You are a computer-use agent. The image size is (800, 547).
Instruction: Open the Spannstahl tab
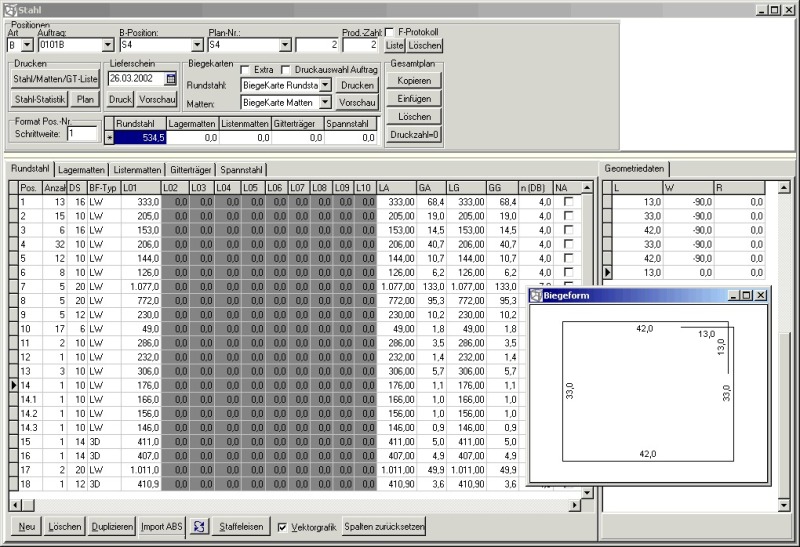click(241, 170)
